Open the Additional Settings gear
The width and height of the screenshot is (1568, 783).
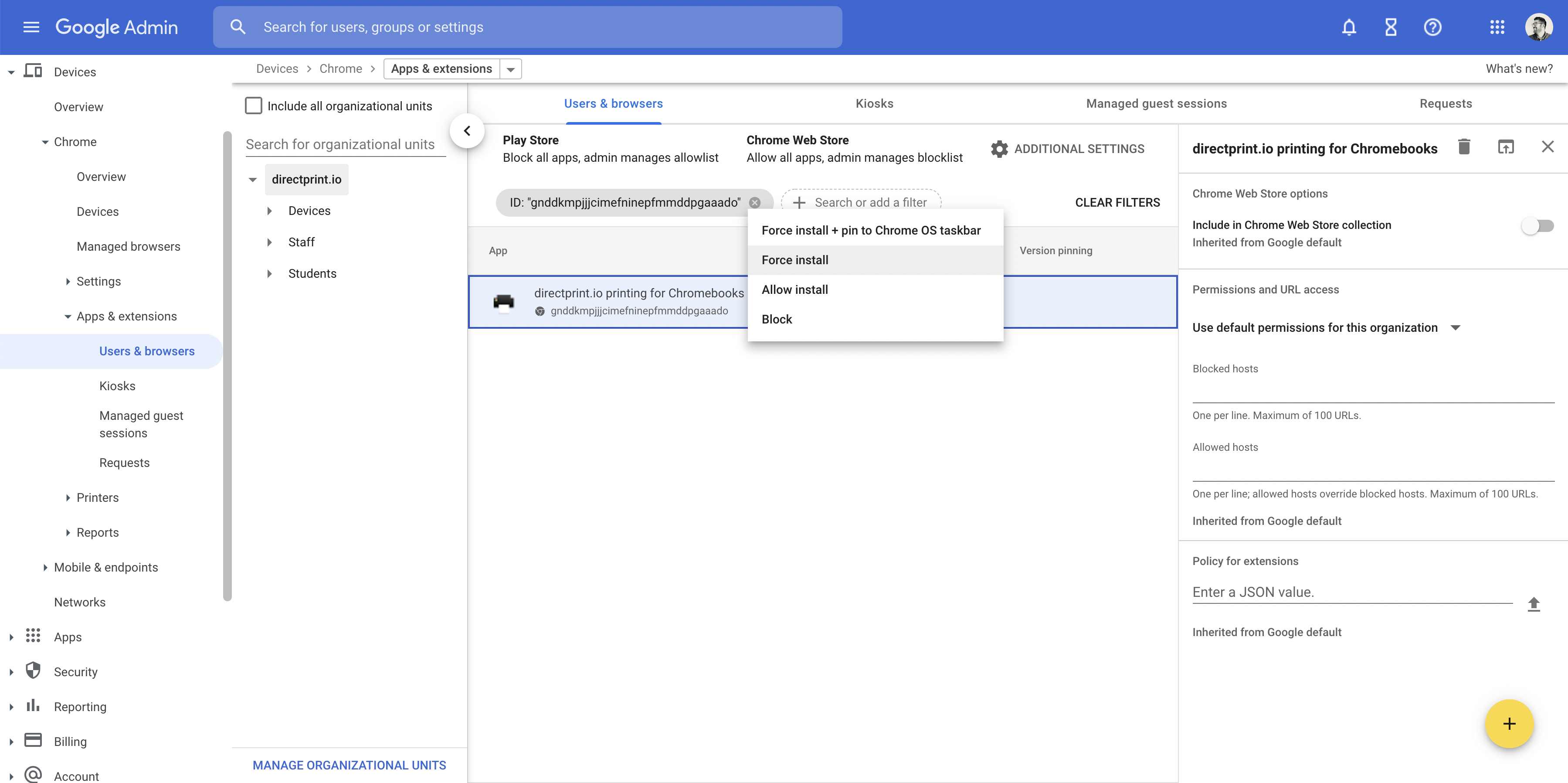click(x=999, y=149)
